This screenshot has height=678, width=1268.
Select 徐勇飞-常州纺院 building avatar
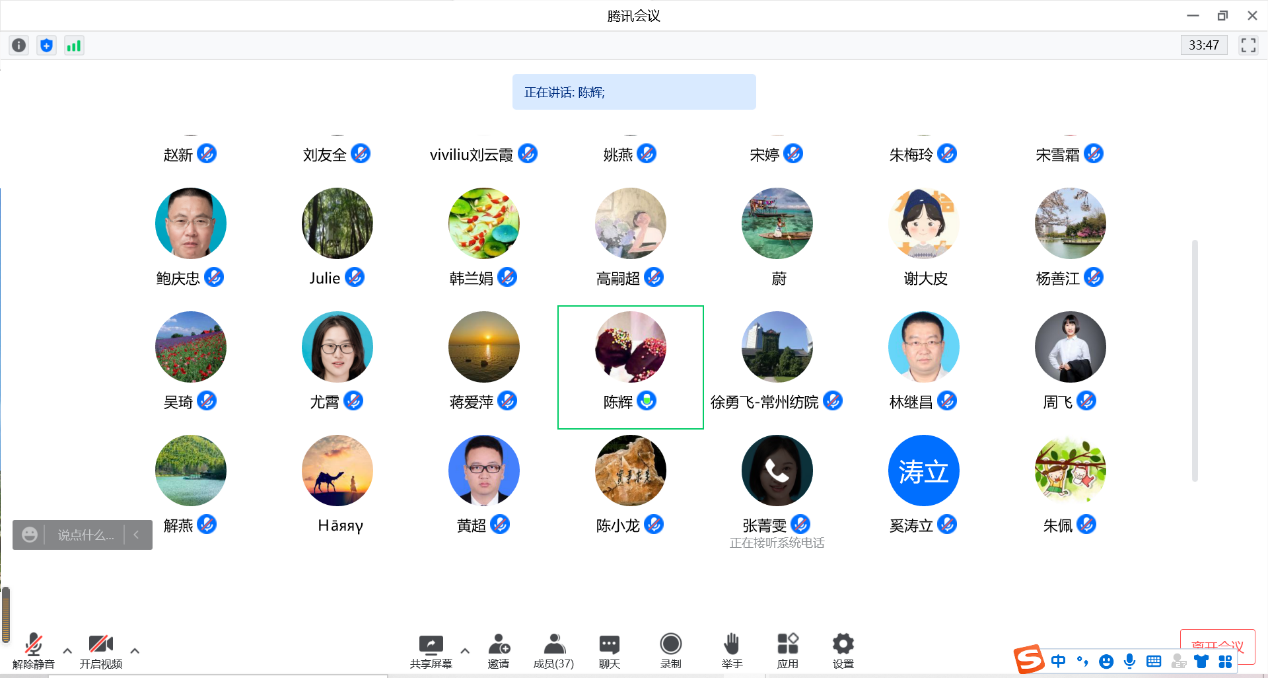[x=777, y=347]
